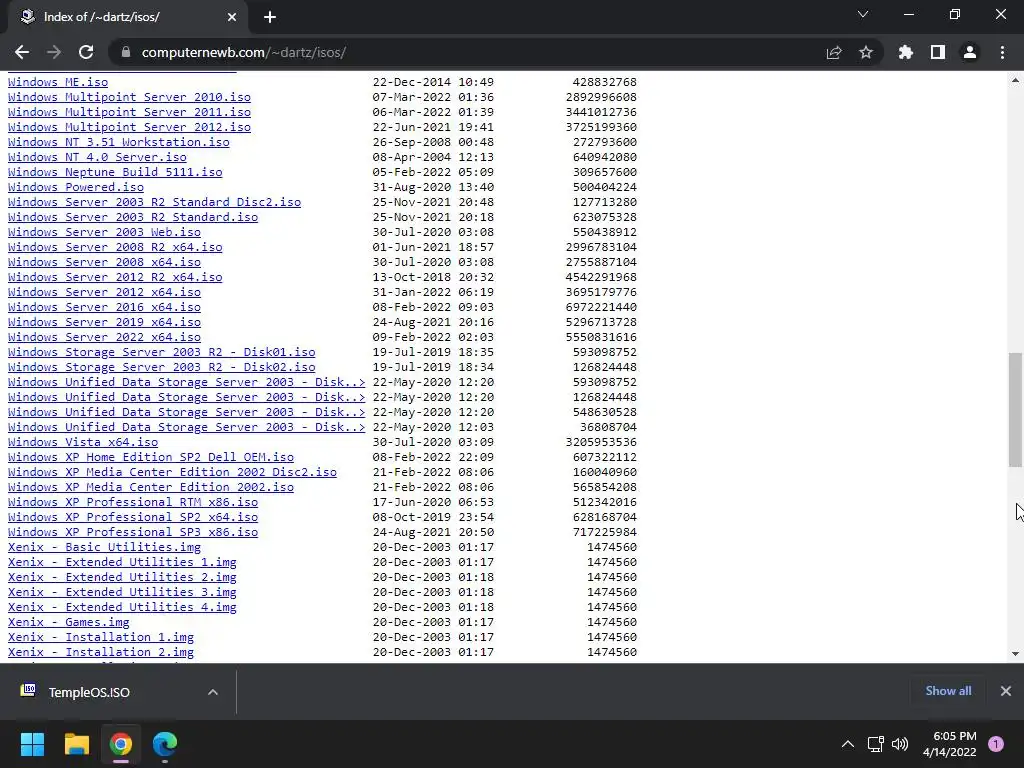This screenshot has width=1024, height=768.
Task: Select file size value 6972221440
Action: 601,308
